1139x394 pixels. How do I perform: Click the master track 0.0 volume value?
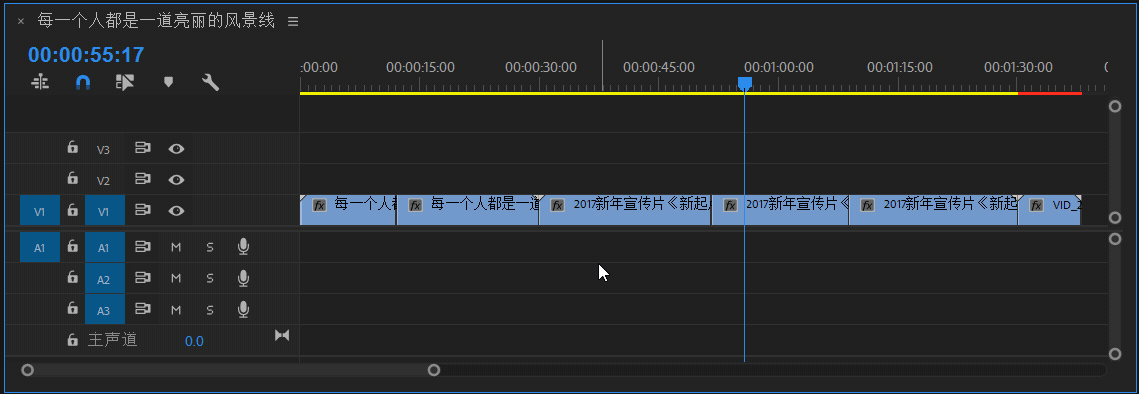pyautogui.click(x=194, y=341)
